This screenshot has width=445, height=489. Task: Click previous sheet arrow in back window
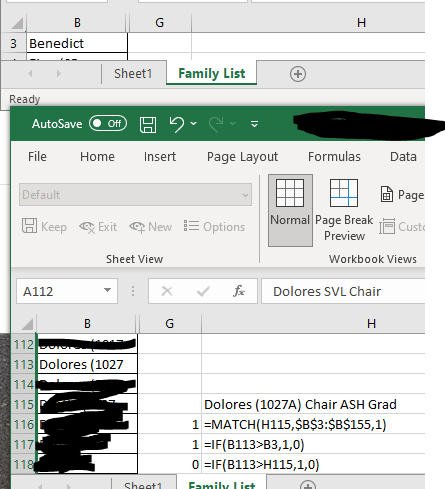click(30, 73)
